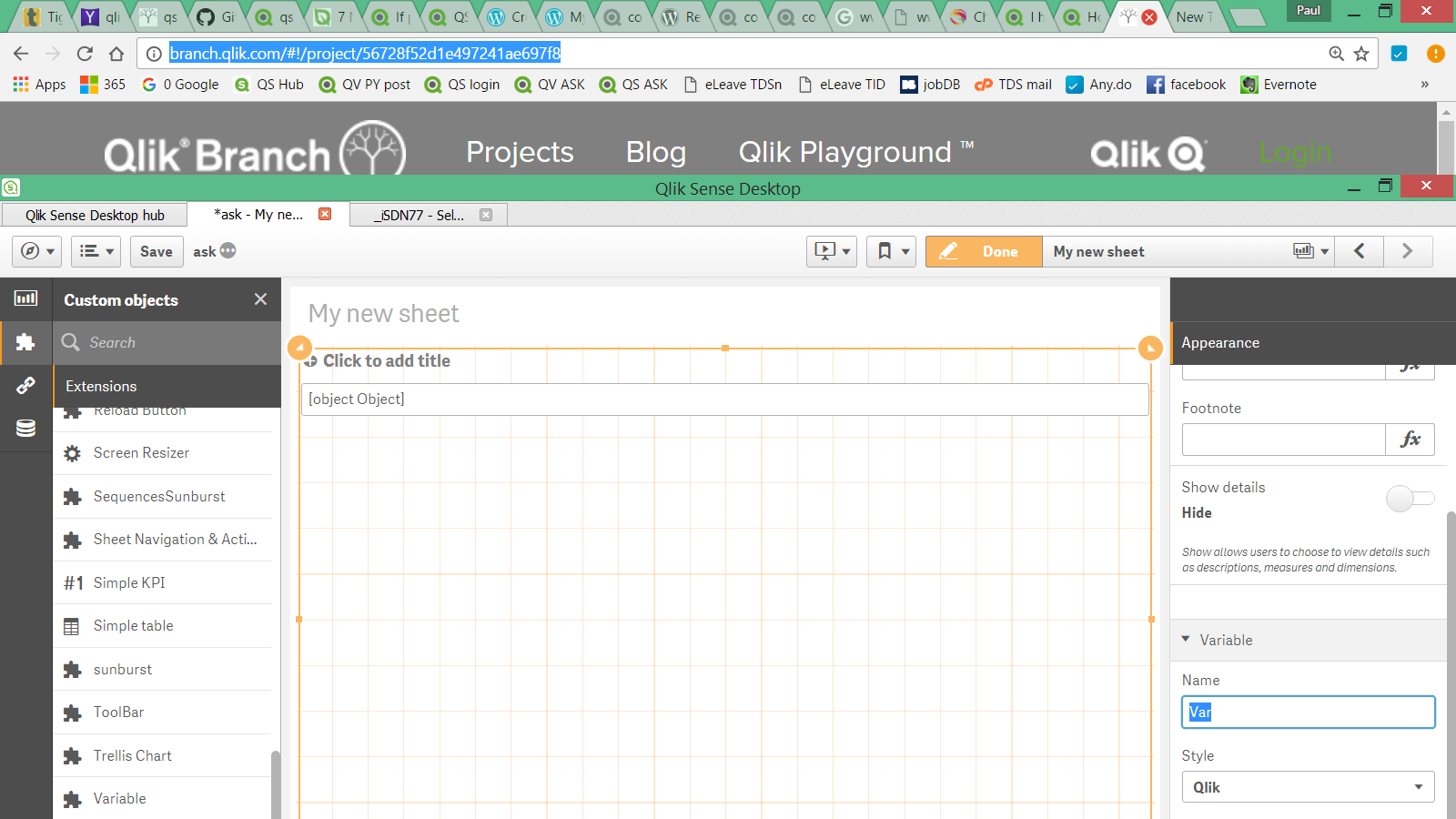1456x819 pixels.
Task: Switch to the New T browser tab
Action: click(1194, 16)
